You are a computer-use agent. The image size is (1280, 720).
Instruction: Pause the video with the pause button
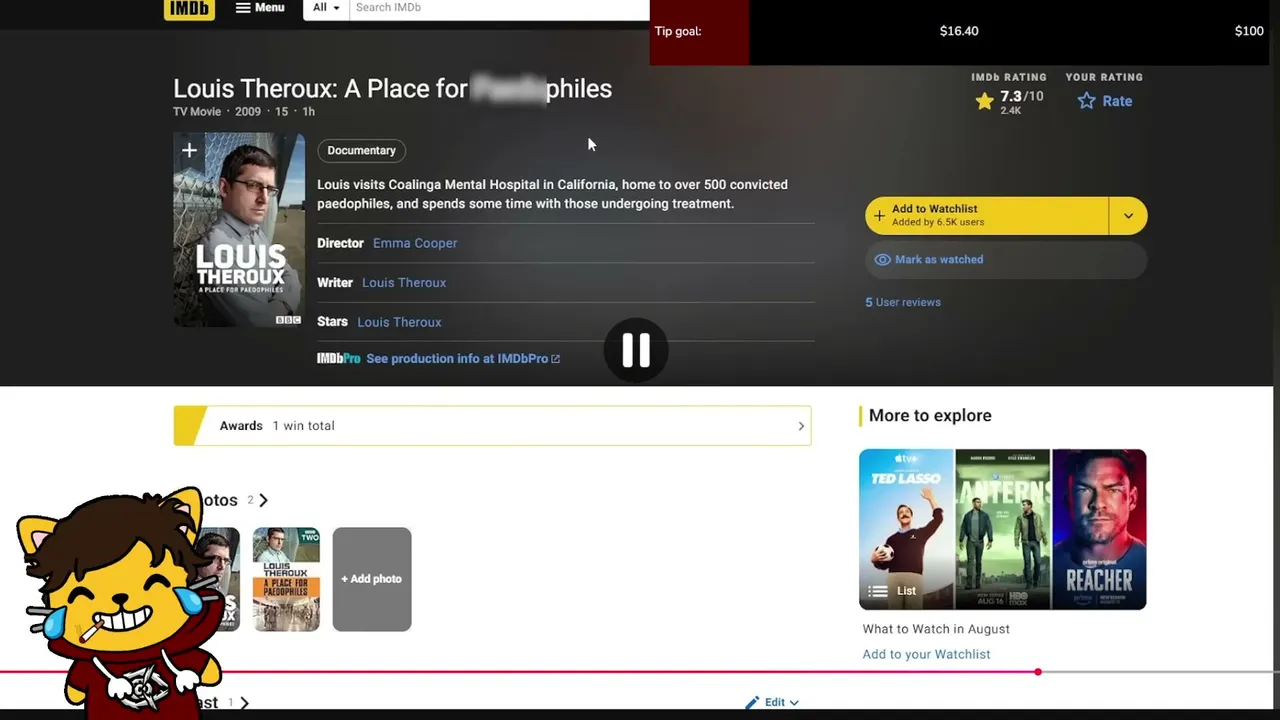636,350
